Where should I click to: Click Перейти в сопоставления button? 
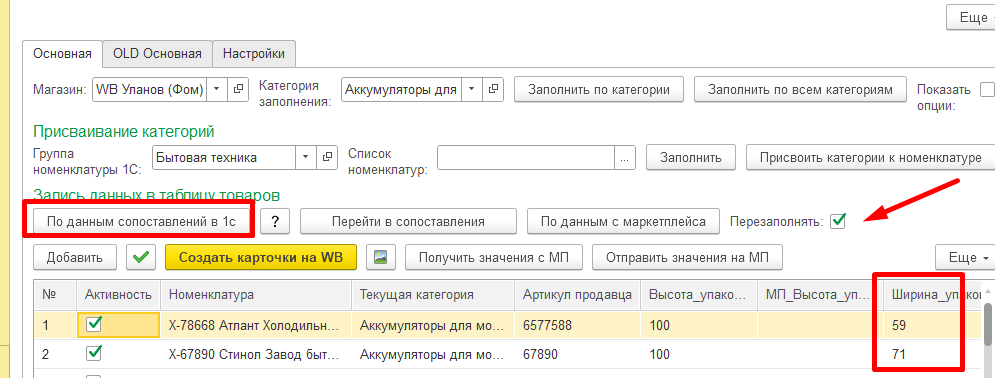408,221
